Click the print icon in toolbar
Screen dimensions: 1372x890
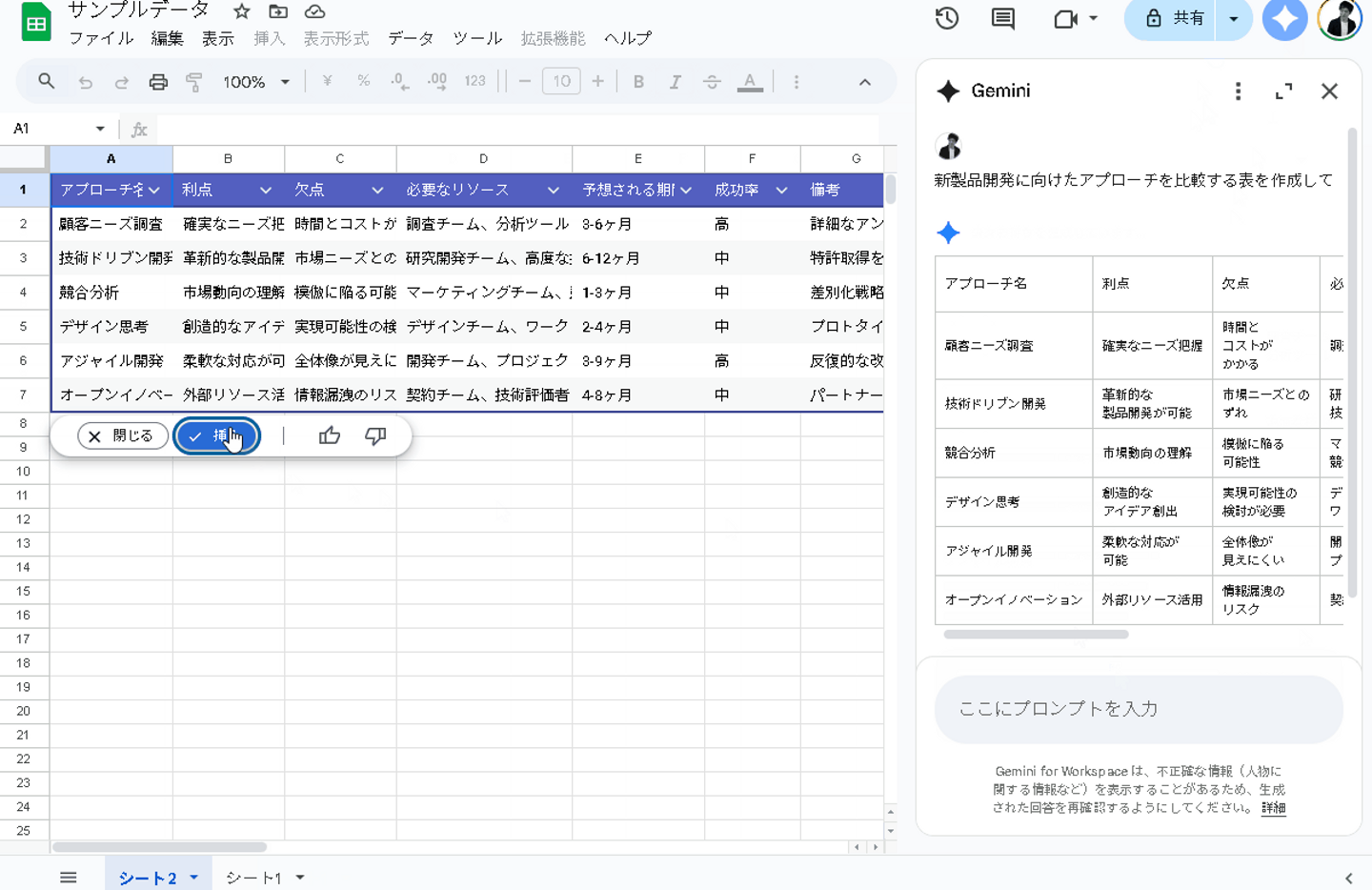coord(158,82)
